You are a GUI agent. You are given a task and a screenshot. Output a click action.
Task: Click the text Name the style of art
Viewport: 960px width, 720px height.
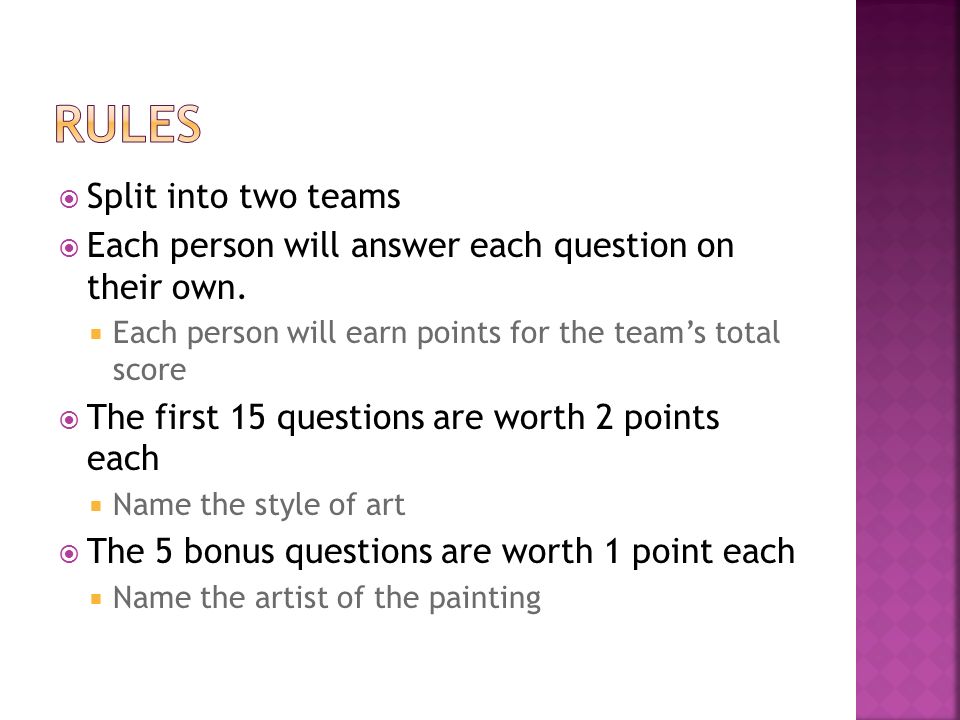click(259, 505)
